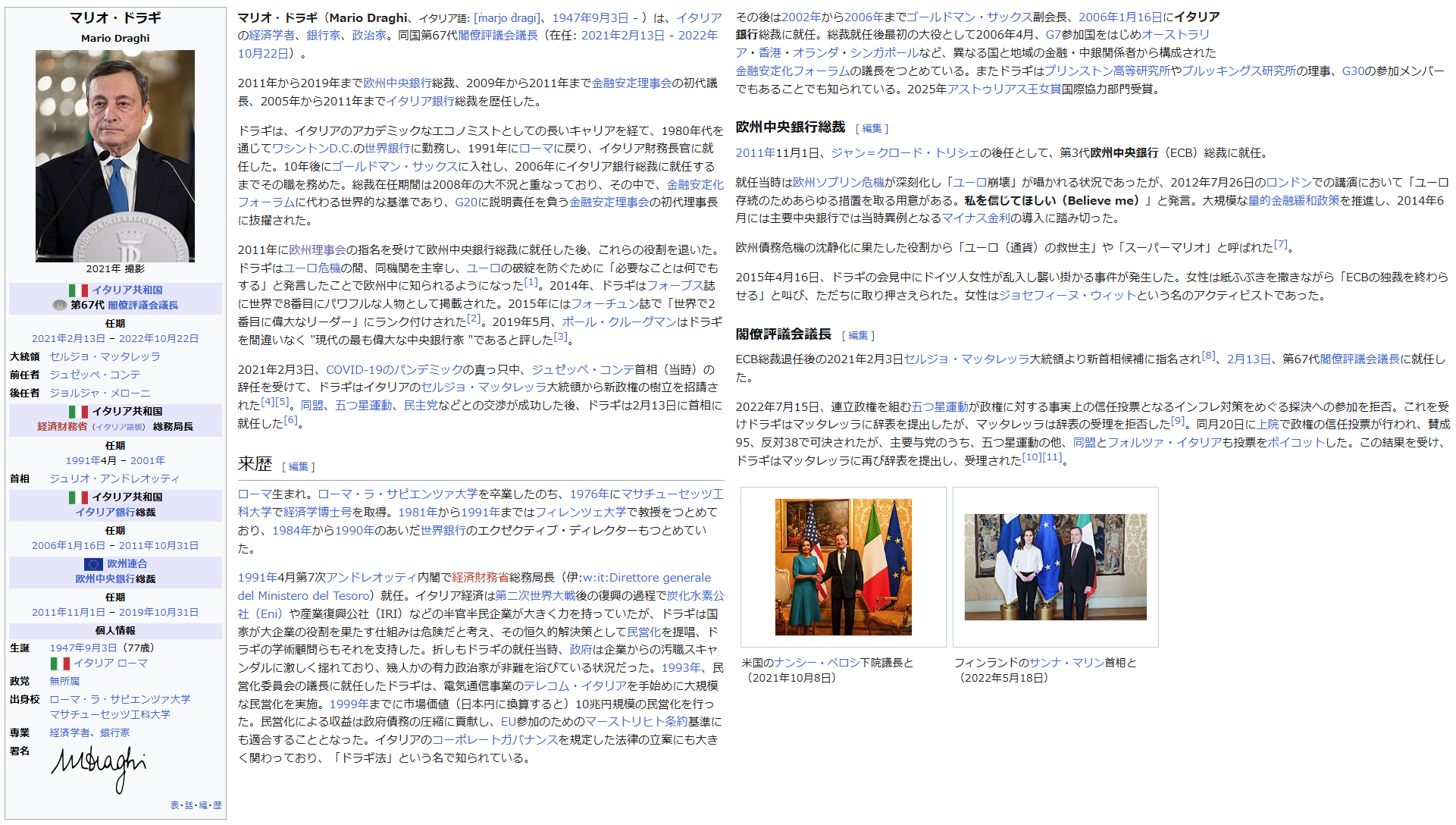Open マサチューセッツ工科大学 link in infobox

(x=110, y=714)
